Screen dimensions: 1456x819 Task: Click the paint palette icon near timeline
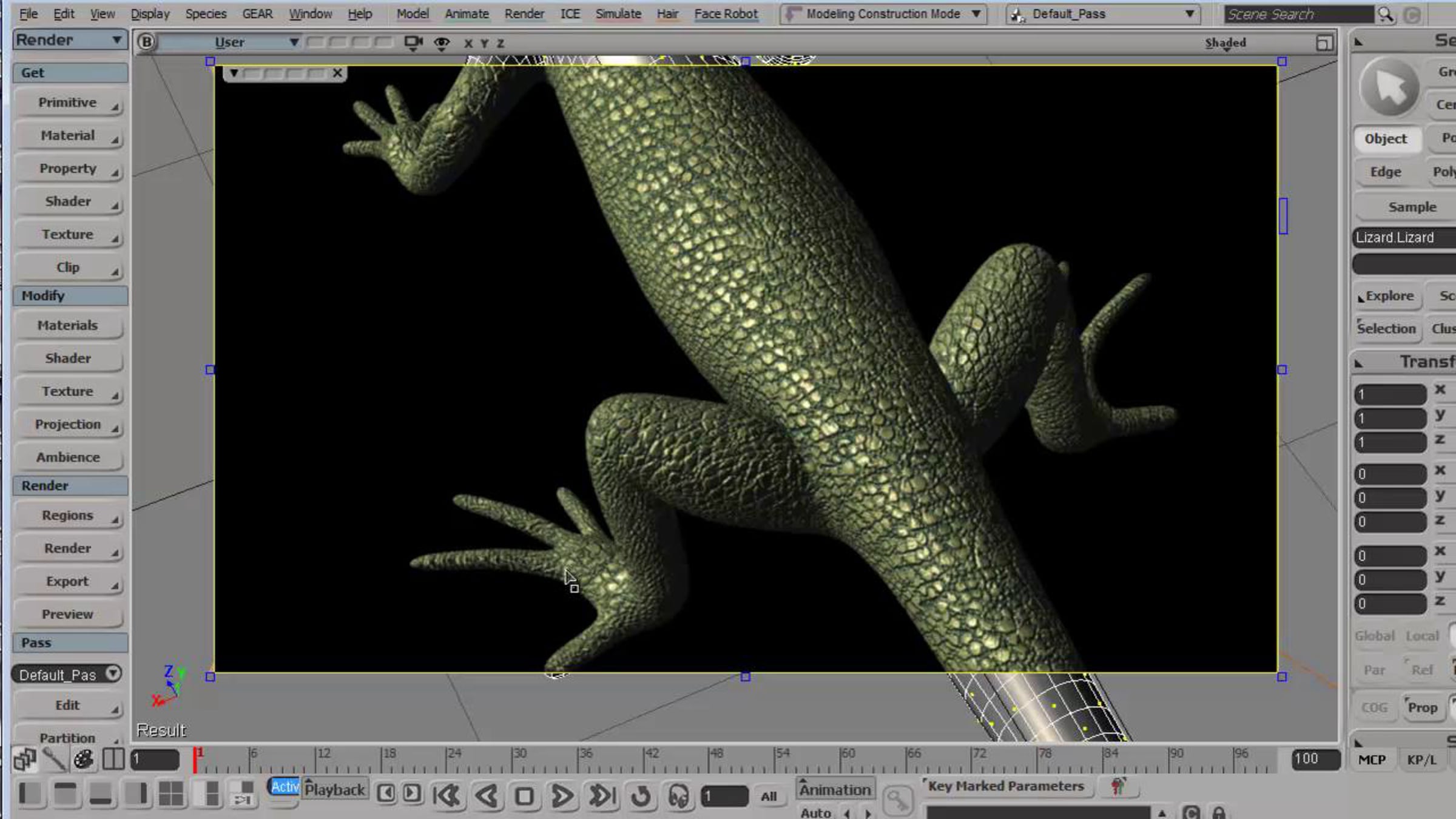[x=83, y=759]
